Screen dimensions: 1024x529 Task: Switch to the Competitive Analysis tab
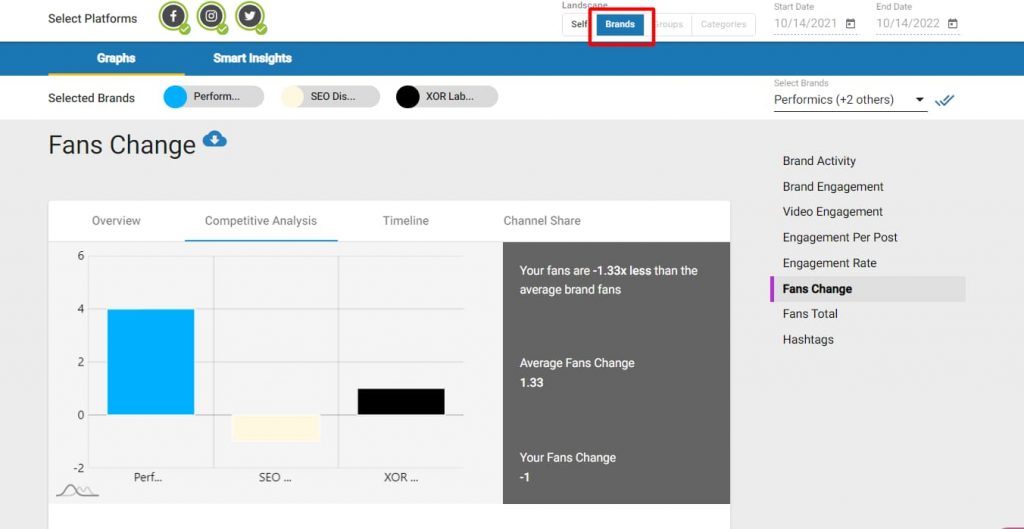261,221
